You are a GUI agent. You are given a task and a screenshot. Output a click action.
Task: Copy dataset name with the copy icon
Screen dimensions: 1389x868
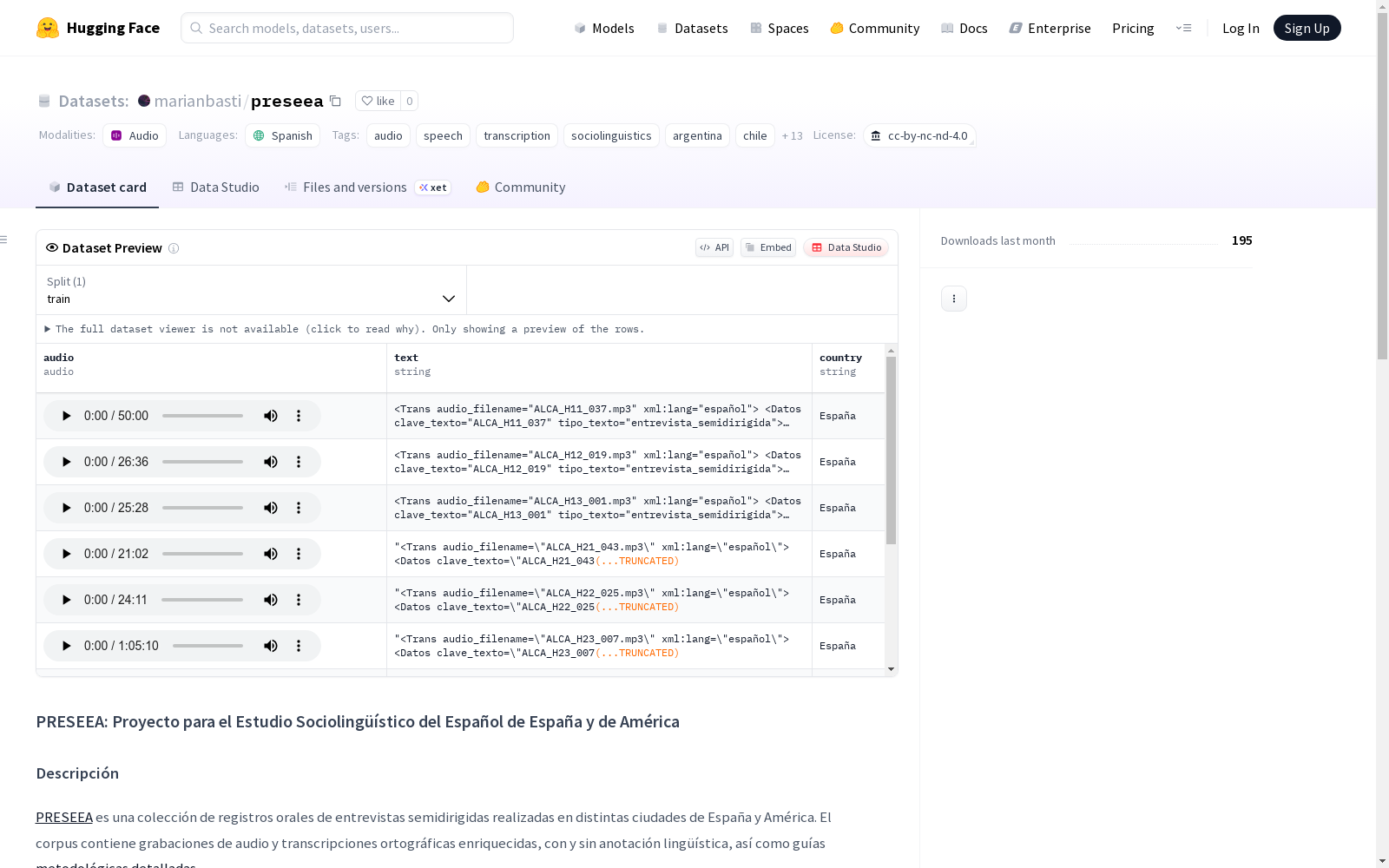(x=335, y=101)
